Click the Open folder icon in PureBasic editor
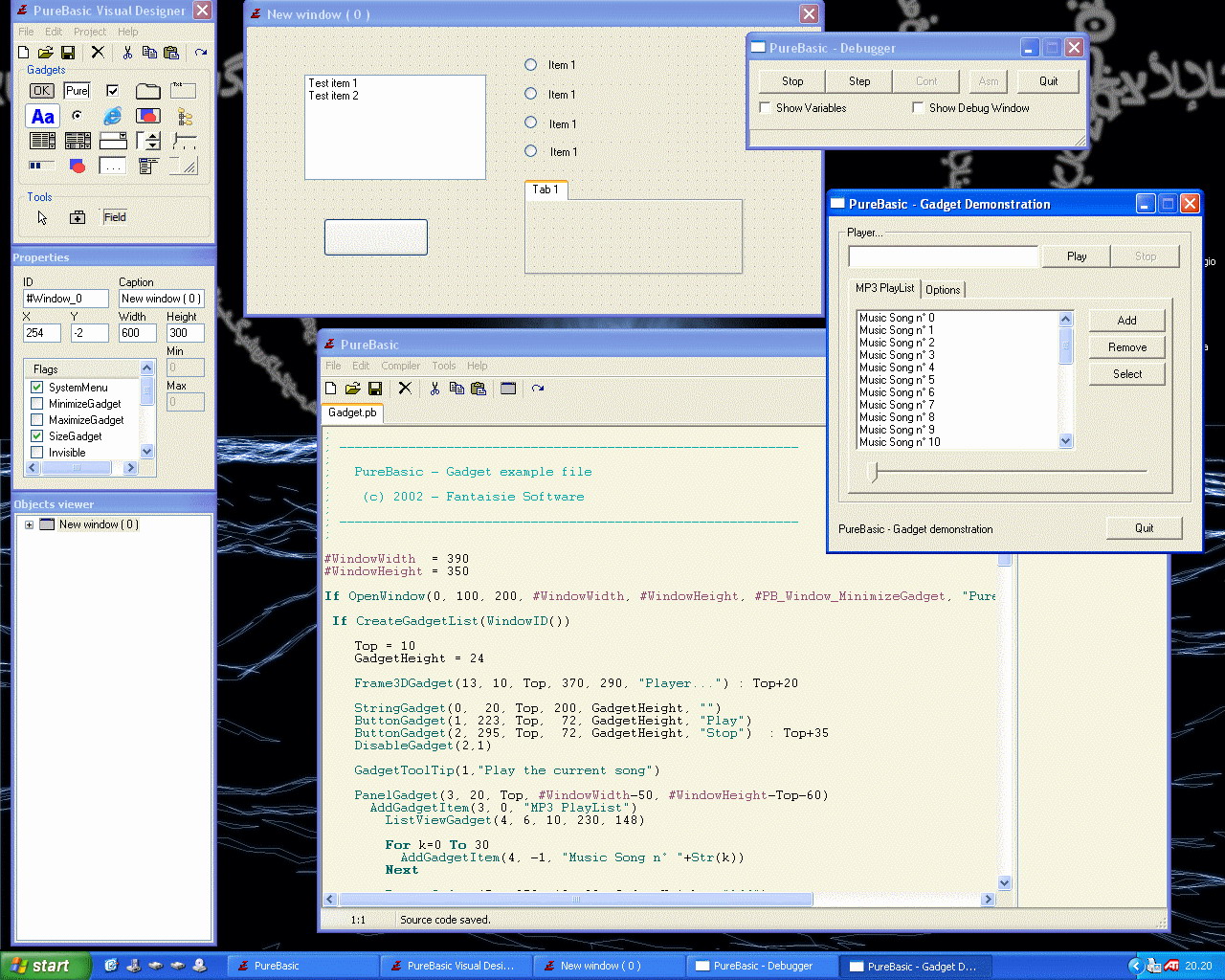Screen dimensions: 1225x980 point(353,389)
